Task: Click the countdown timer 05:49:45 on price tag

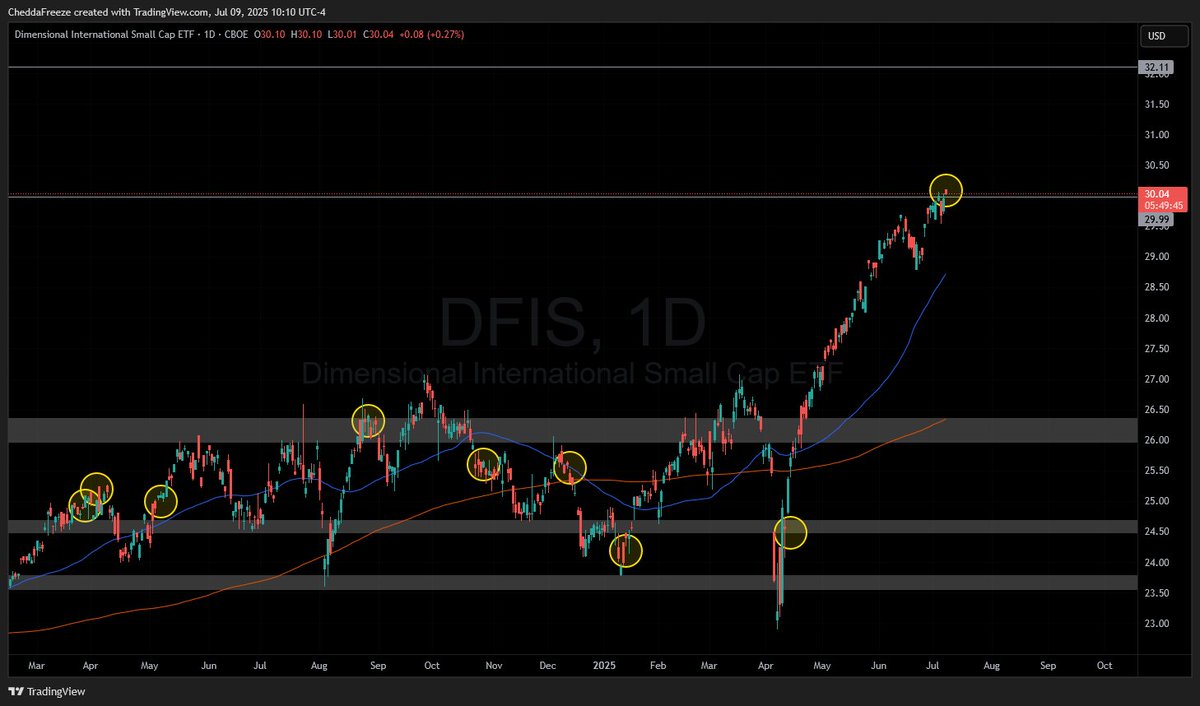Action: click(x=1164, y=205)
